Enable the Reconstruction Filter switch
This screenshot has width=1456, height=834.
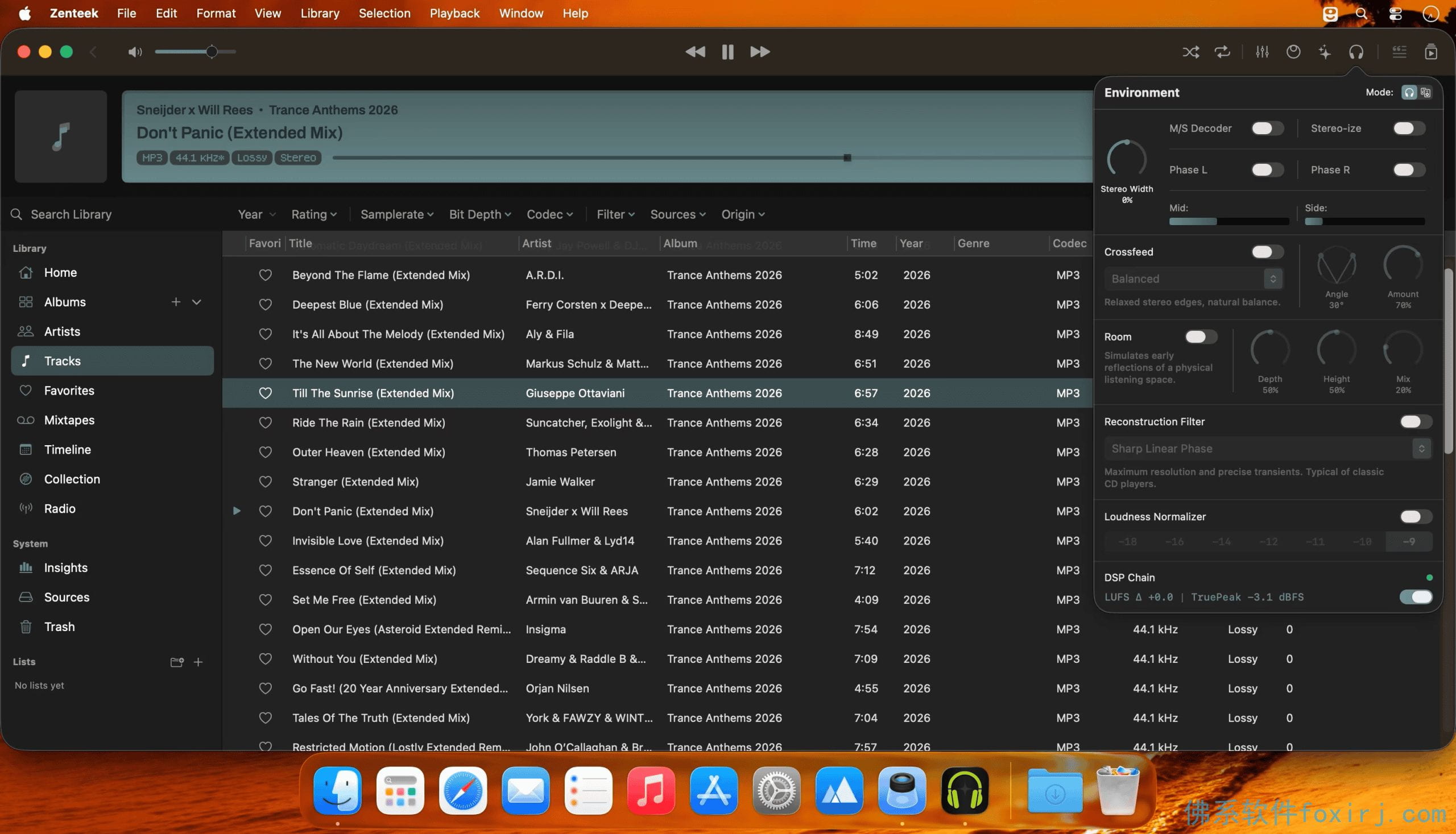tap(1416, 422)
